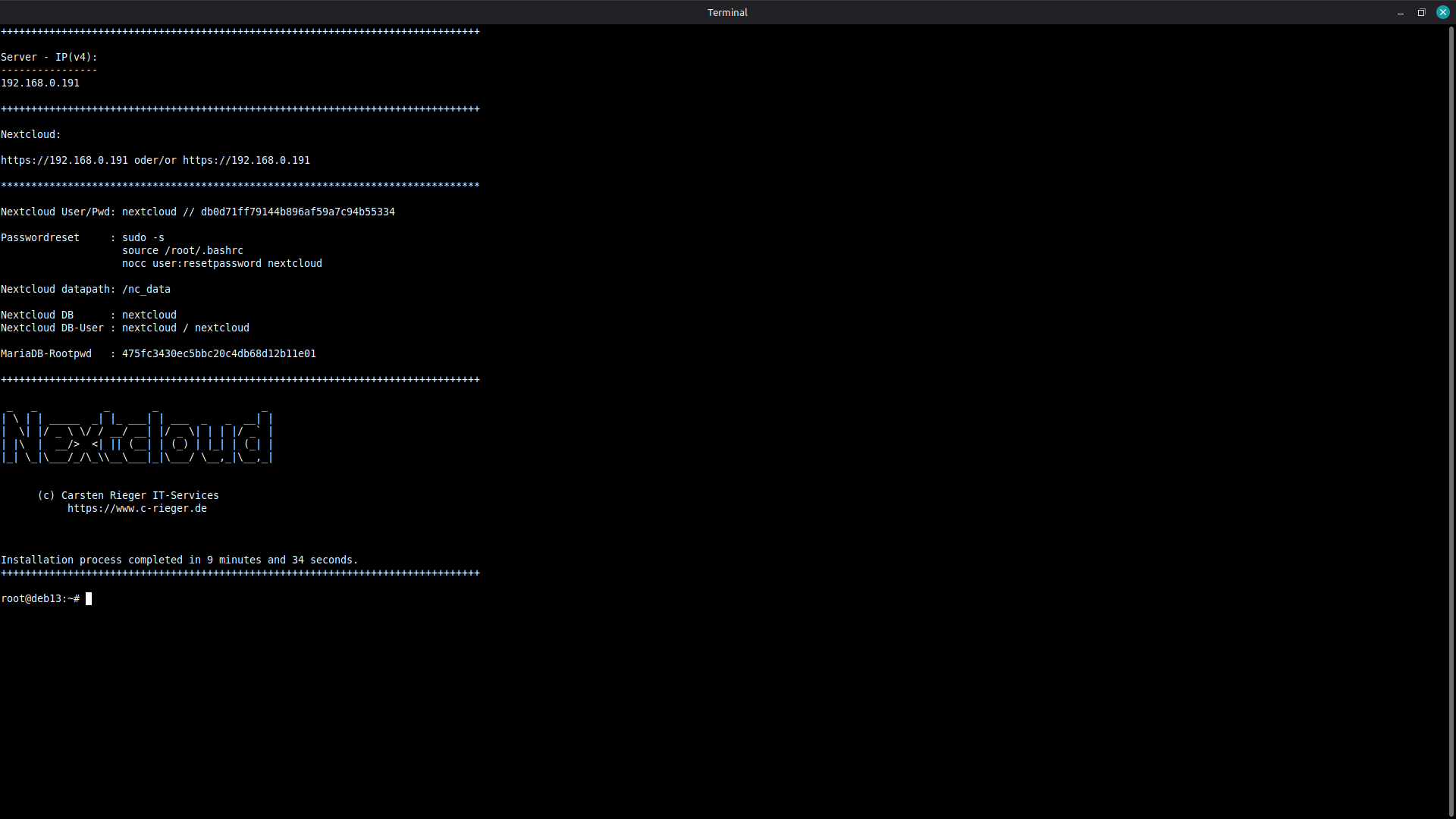Click the Terminal title bar text

[726, 12]
